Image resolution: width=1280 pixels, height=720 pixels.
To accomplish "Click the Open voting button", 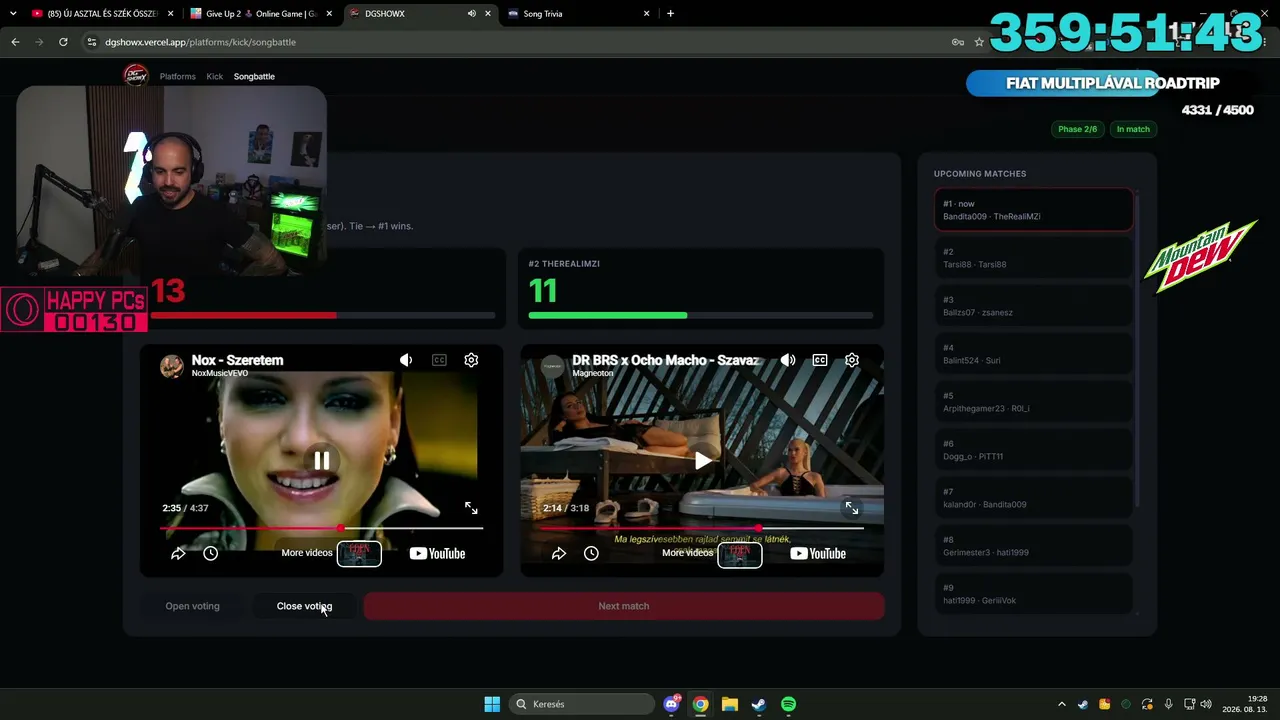I will pos(192,606).
